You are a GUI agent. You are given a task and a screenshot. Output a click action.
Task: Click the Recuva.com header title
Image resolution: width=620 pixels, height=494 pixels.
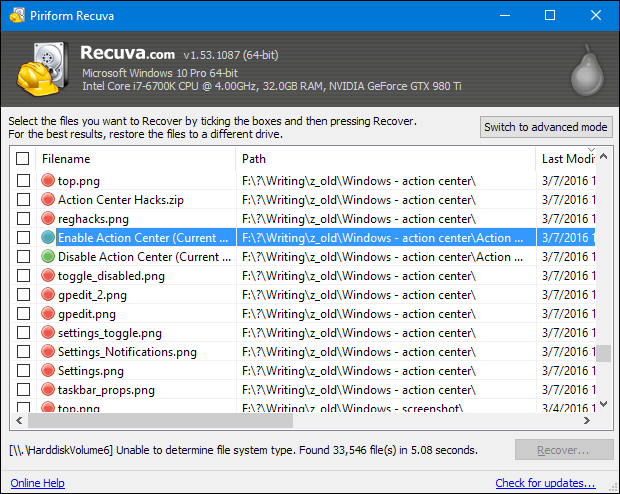click(x=127, y=53)
